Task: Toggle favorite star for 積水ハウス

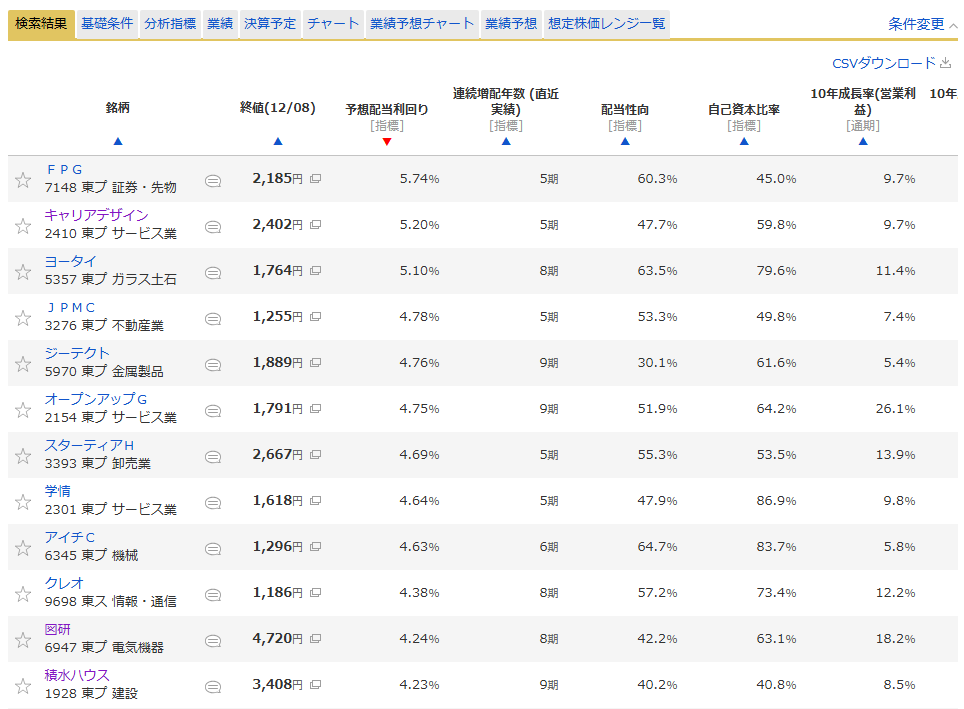Action: point(23,686)
